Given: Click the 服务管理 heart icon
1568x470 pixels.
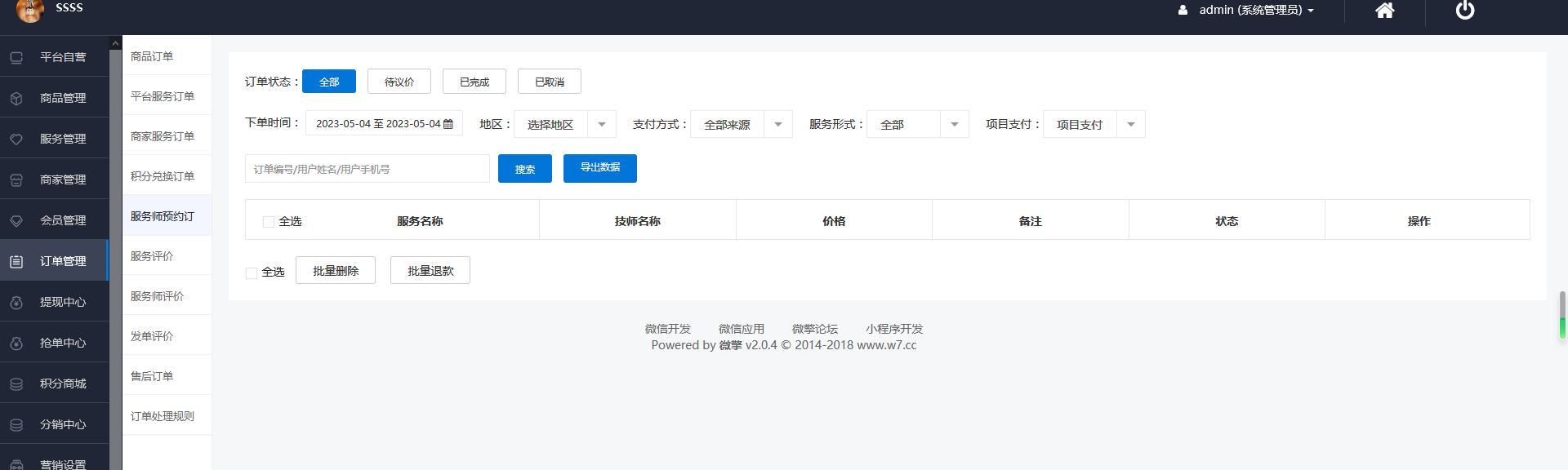Looking at the screenshot, I should coord(16,139).
